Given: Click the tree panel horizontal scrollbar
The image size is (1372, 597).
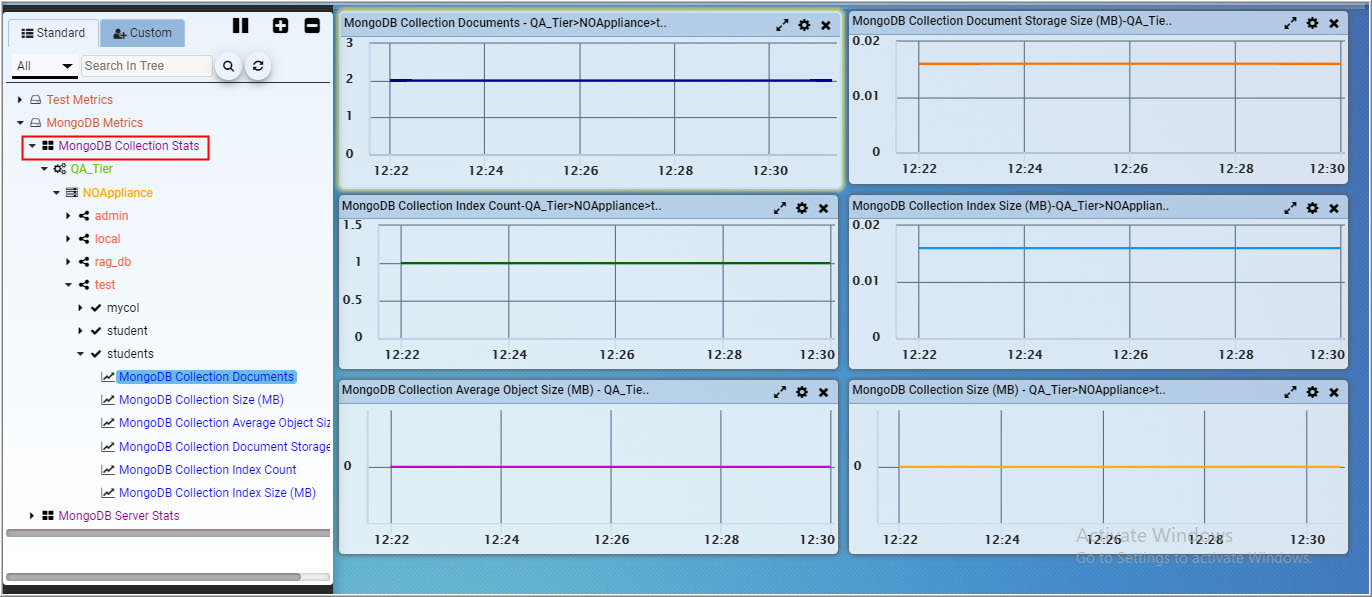Looking at the screenshot, I should pos(153,577).
